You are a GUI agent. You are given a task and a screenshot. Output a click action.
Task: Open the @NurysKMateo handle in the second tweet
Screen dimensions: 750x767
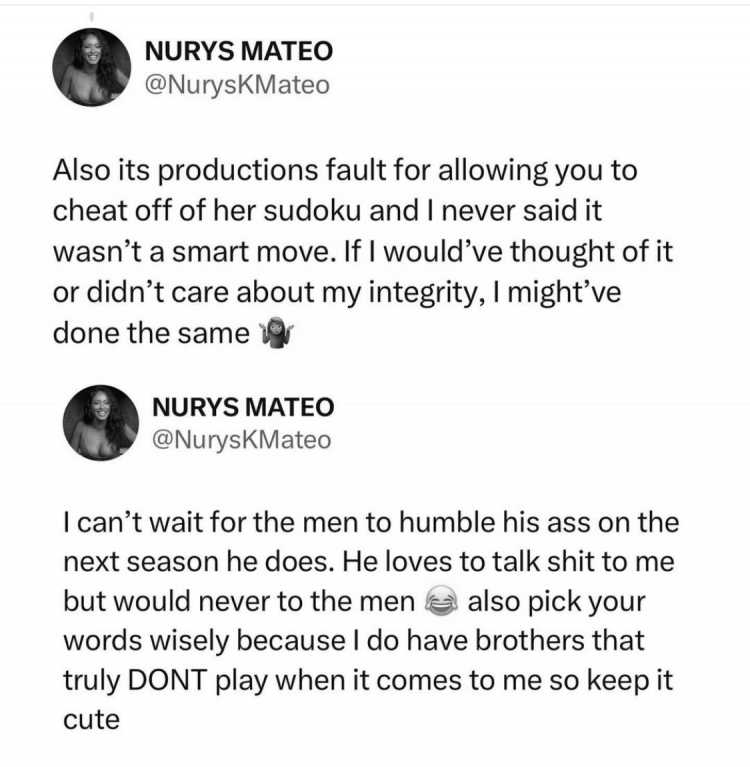click(x=242, y=440)
